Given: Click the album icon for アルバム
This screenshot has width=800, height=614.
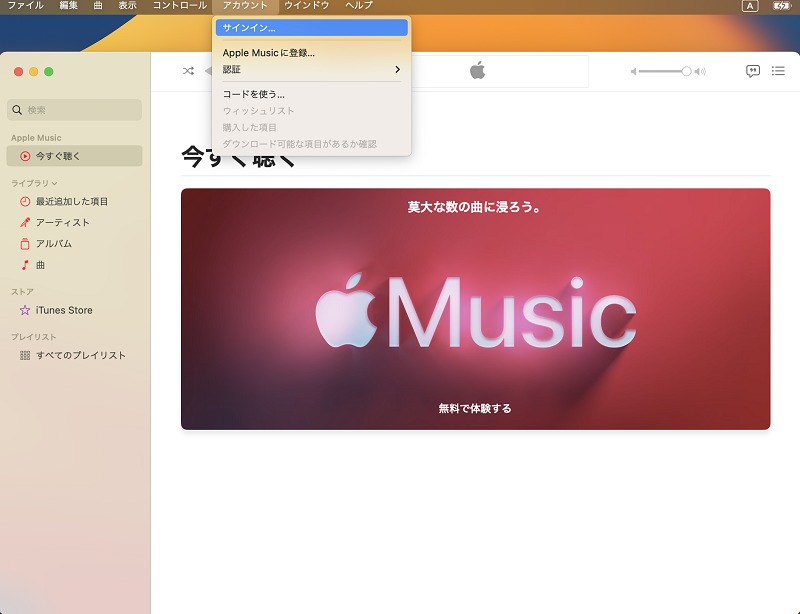Looking at the screenshot, I should click(24, 244).
